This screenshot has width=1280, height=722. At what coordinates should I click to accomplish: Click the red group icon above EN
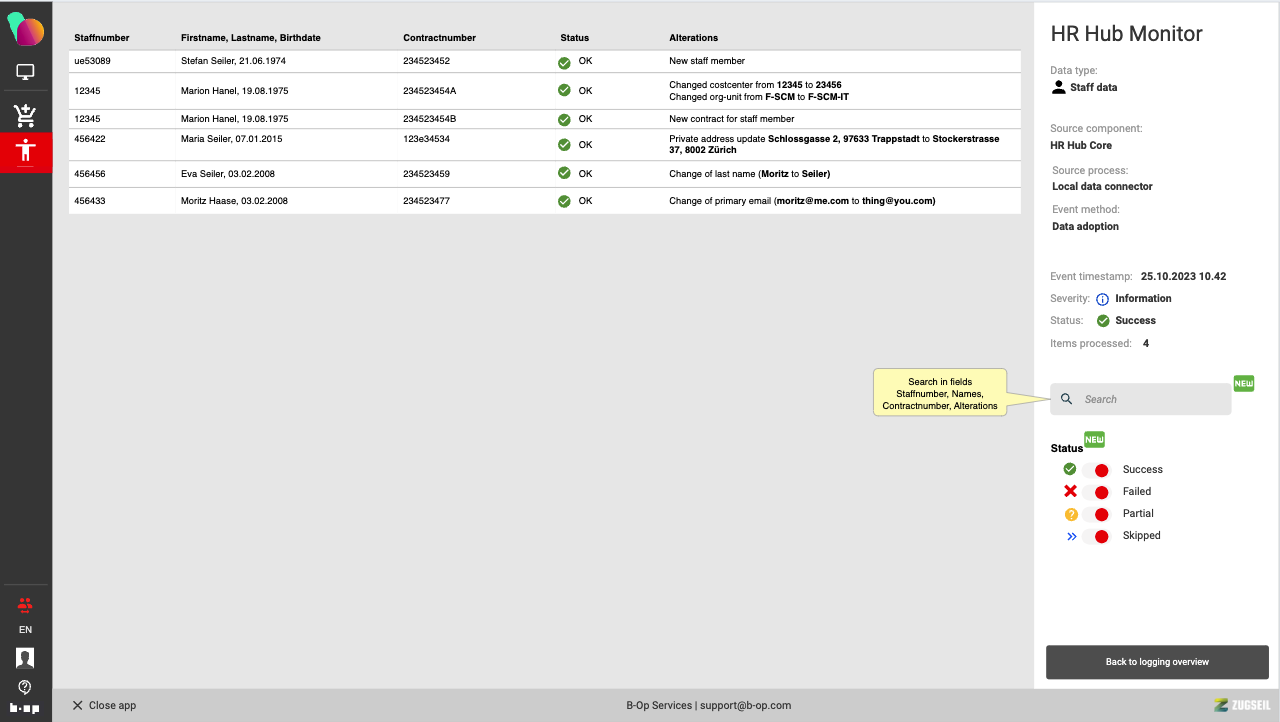25,604
